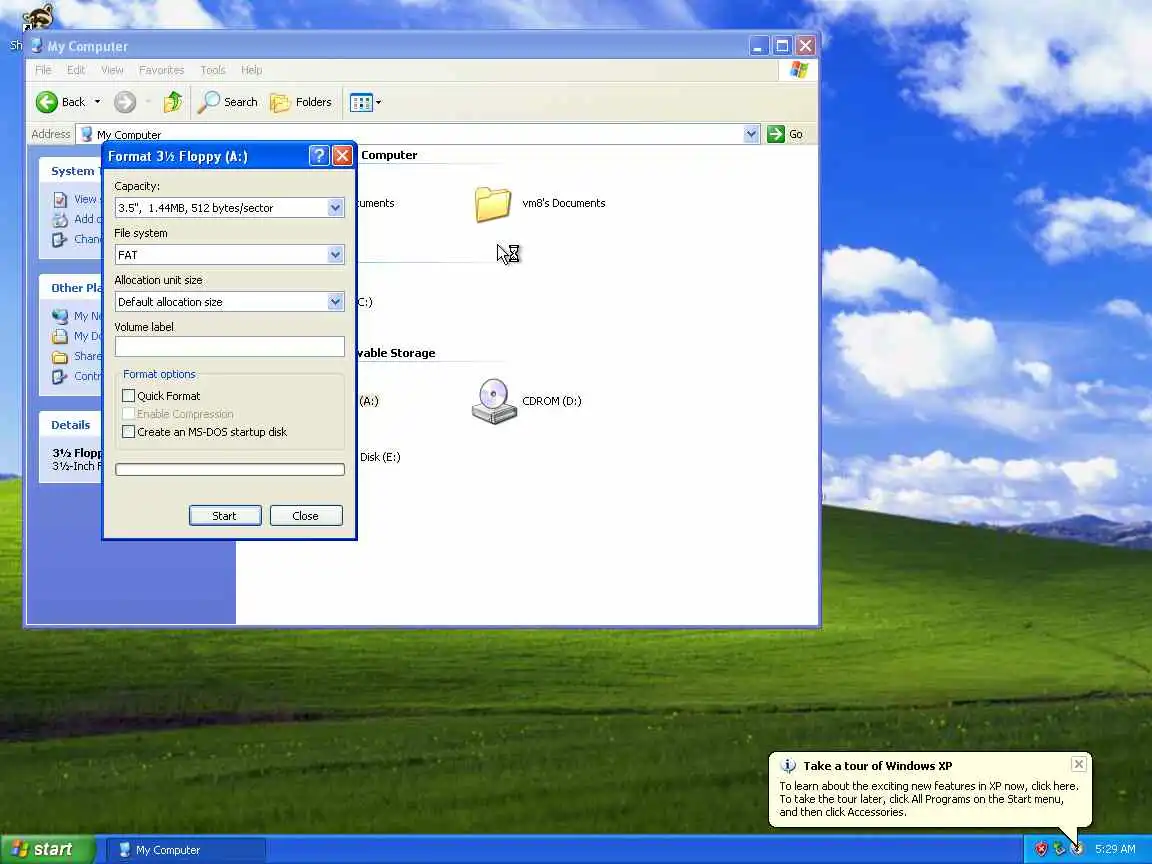The height and width of the screenshot is (864, 1152).
Task: Click the Format dialog help question mark
Action: pos(318,156)
